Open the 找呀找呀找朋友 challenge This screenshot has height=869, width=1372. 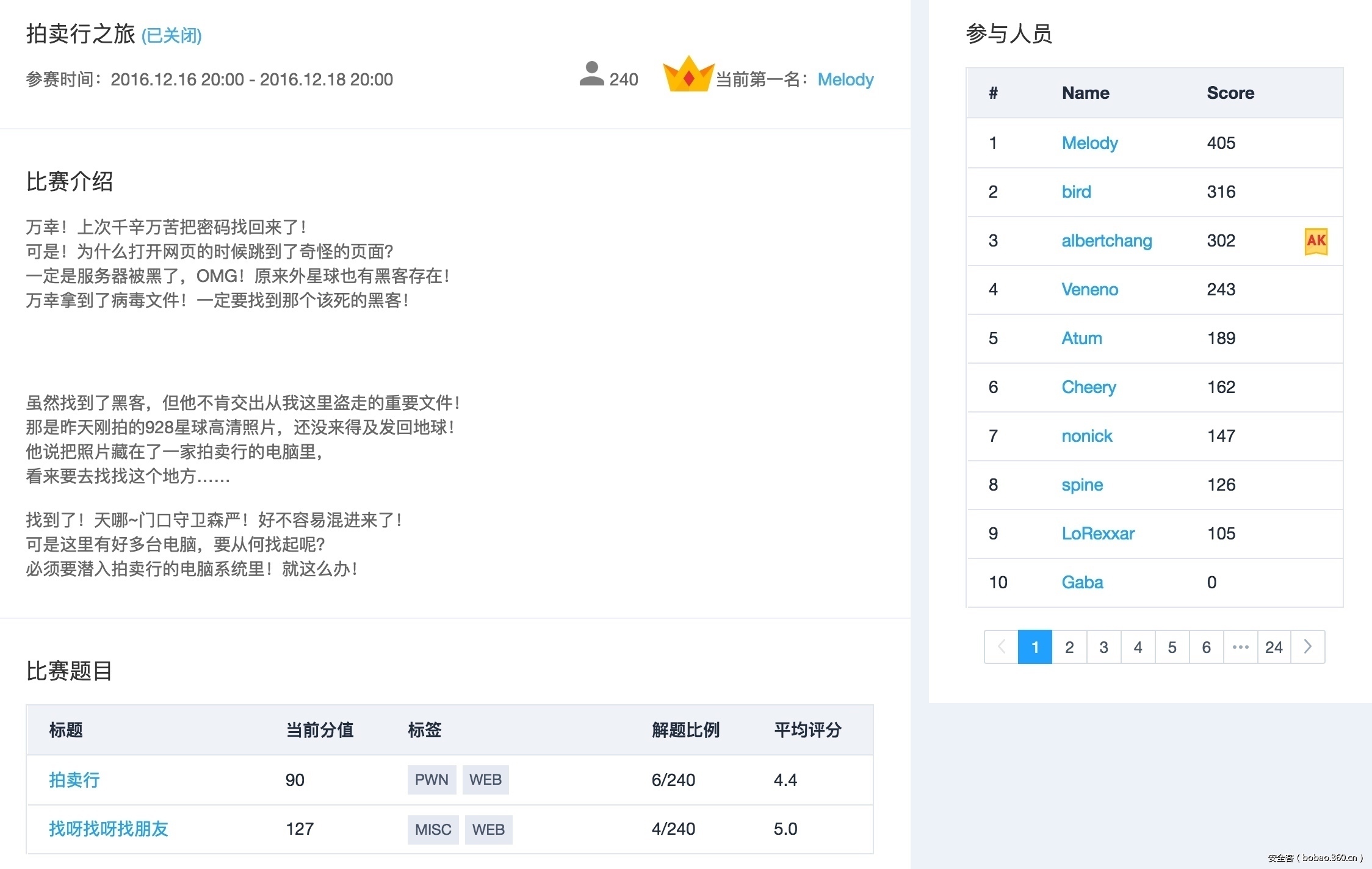[x=108, y=829]
